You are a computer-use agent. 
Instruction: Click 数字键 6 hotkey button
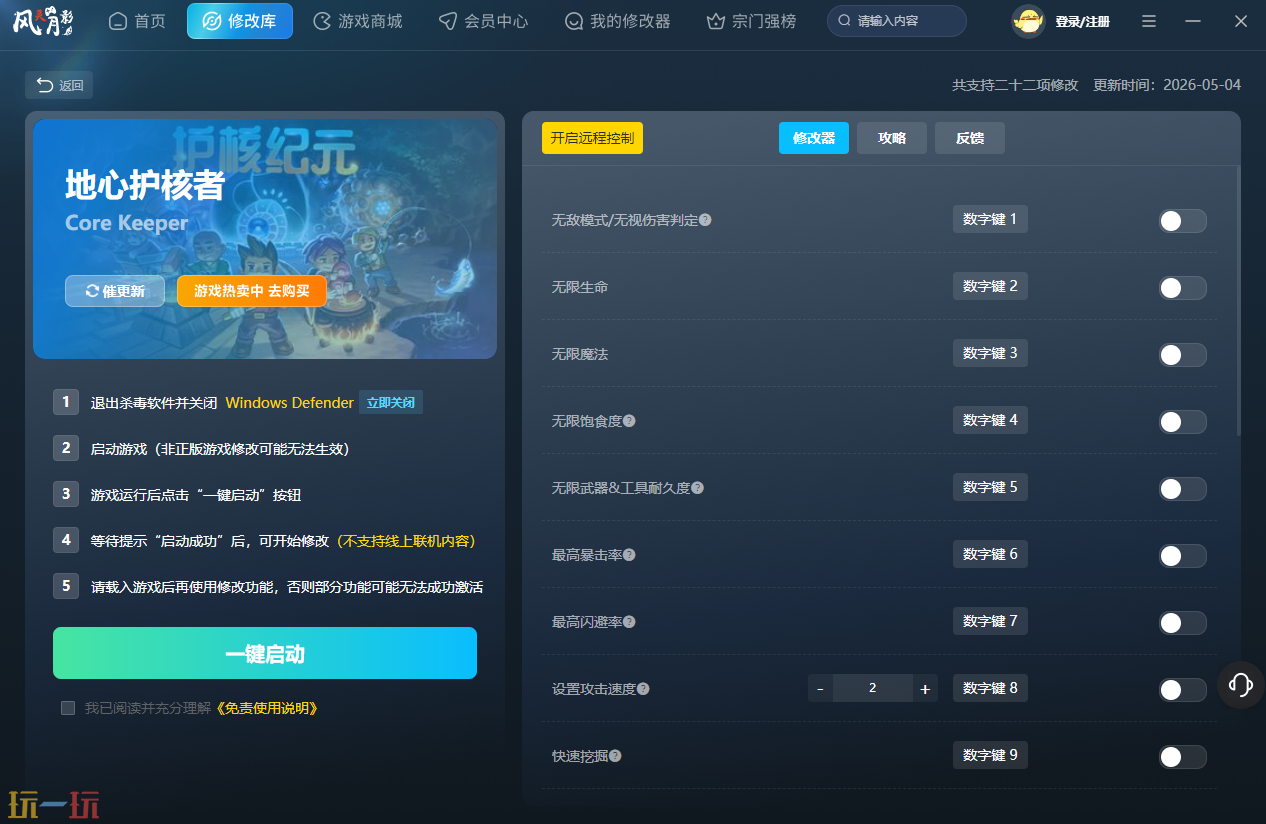990,554
